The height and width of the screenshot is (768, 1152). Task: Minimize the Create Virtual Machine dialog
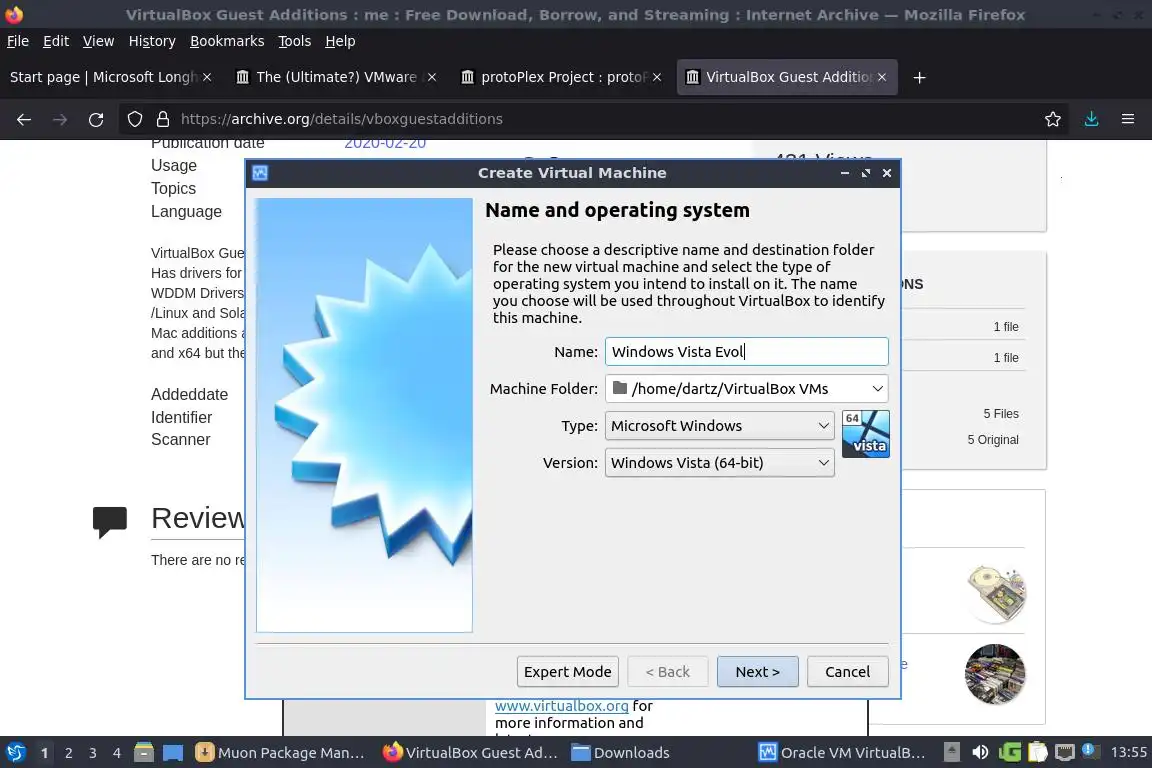coord(845,173)
